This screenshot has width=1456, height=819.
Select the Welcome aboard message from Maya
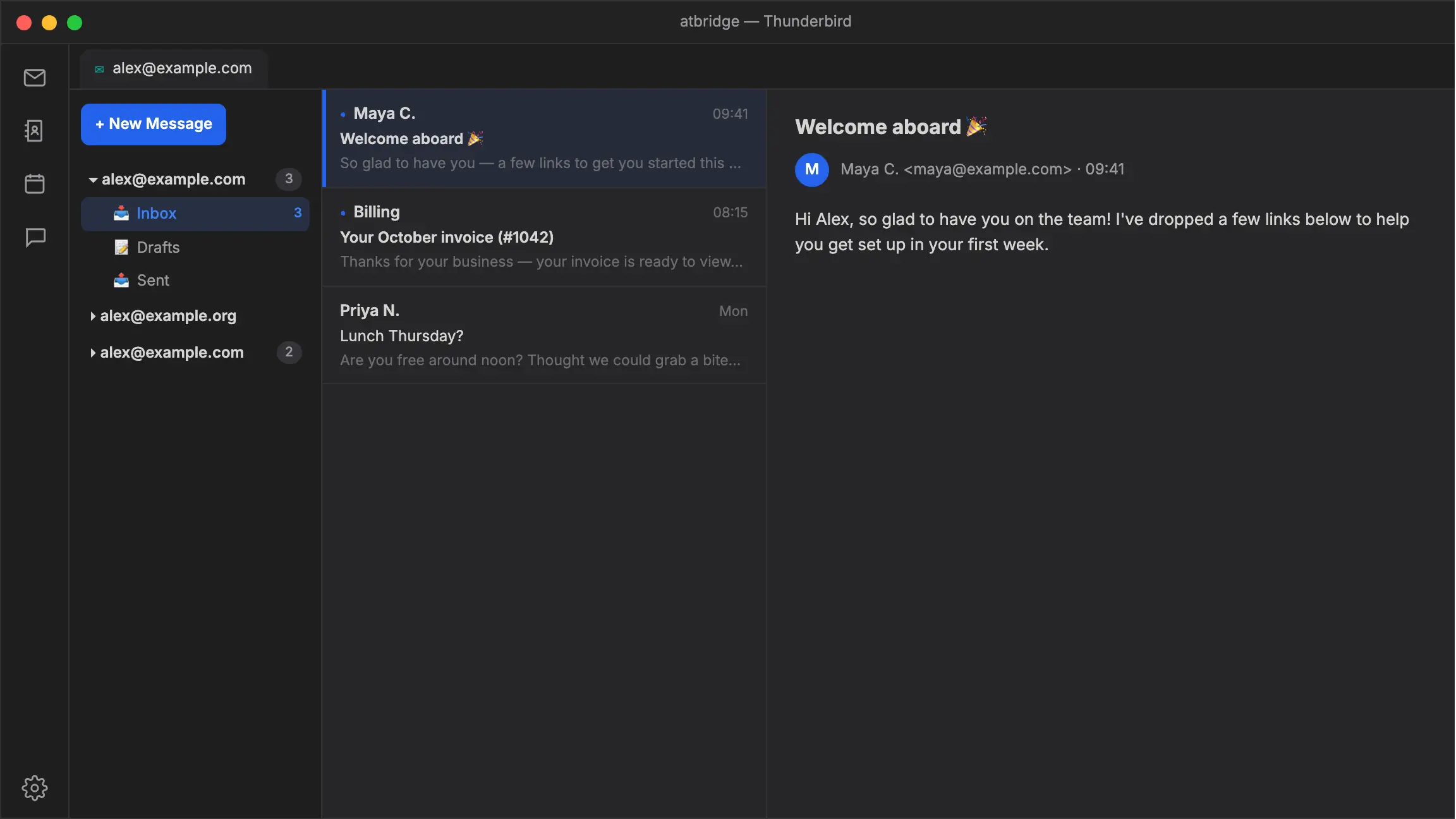(x=544, y=138)
